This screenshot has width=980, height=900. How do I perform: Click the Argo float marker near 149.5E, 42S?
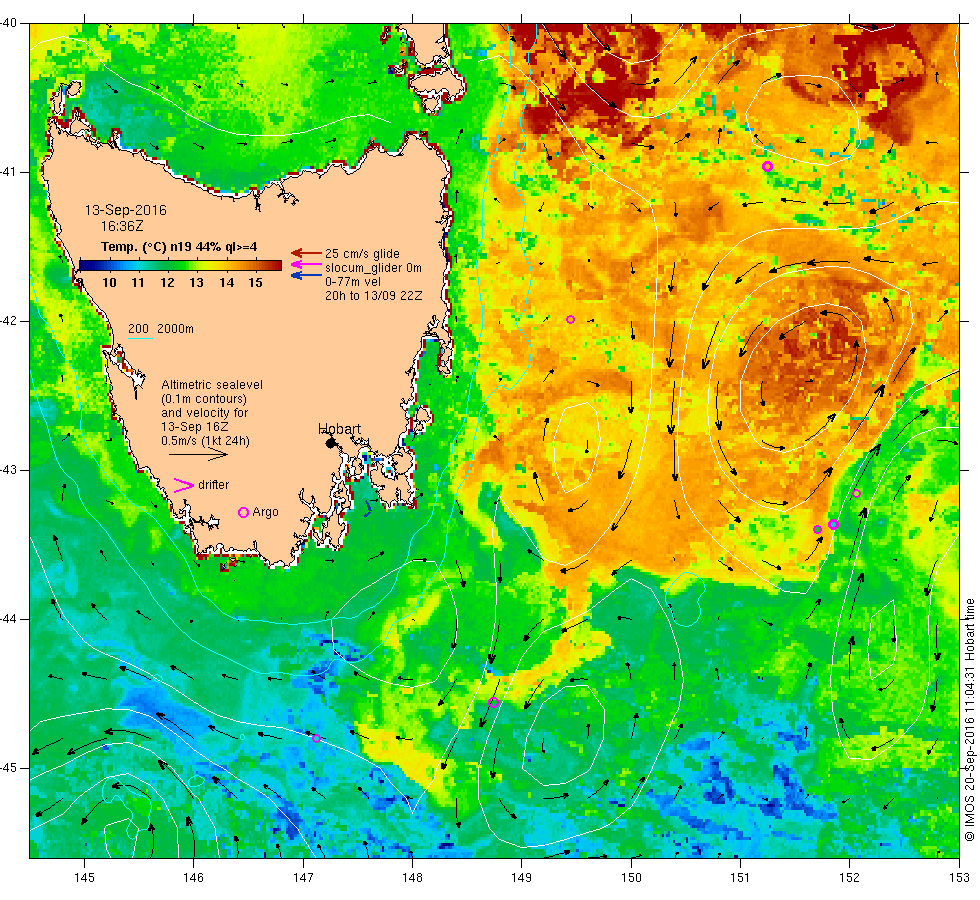(x=570, y=319)
